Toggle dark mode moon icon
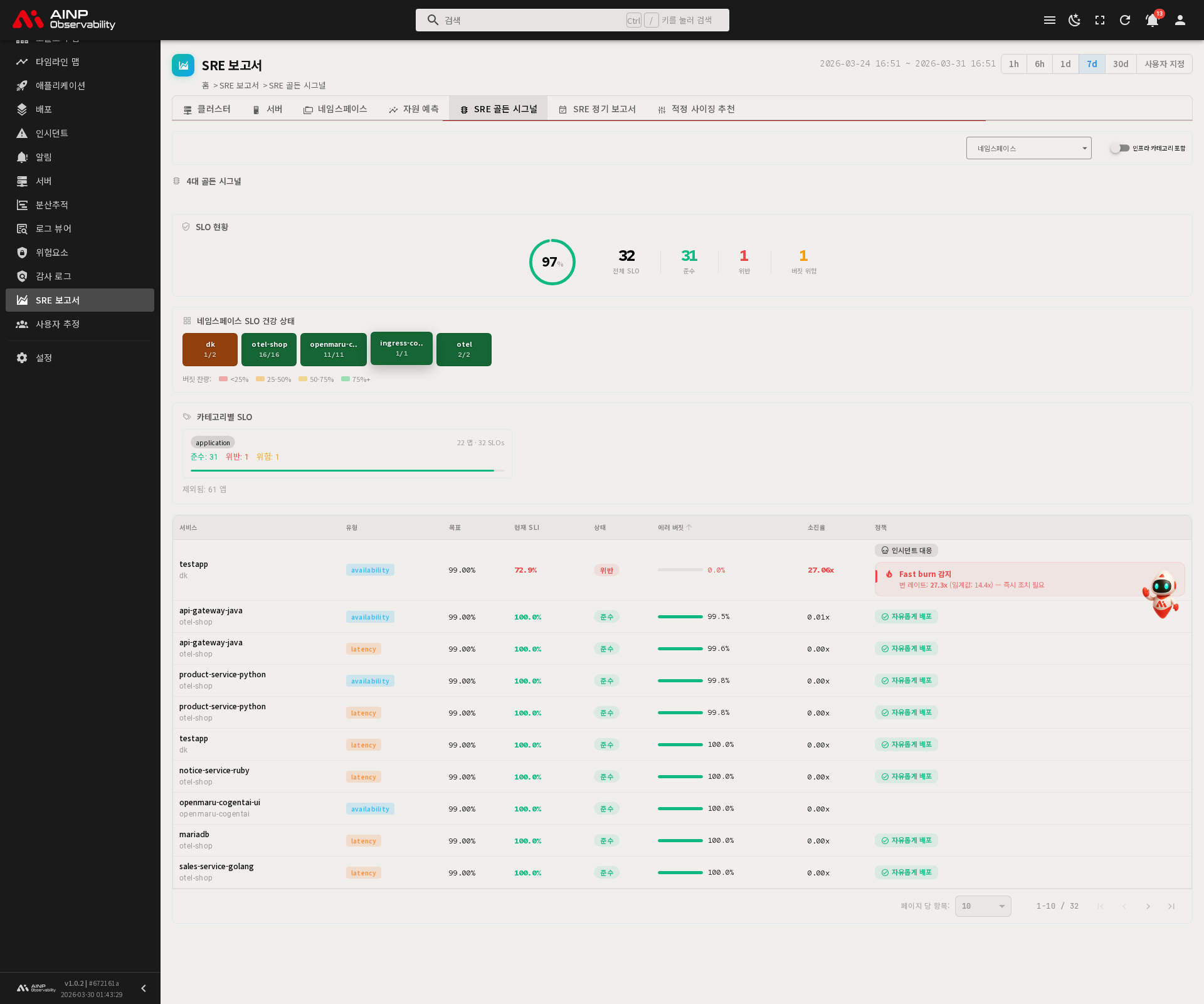Image resolution: width=1204 pixels, height=1004 pixels. click(1074, 20)
